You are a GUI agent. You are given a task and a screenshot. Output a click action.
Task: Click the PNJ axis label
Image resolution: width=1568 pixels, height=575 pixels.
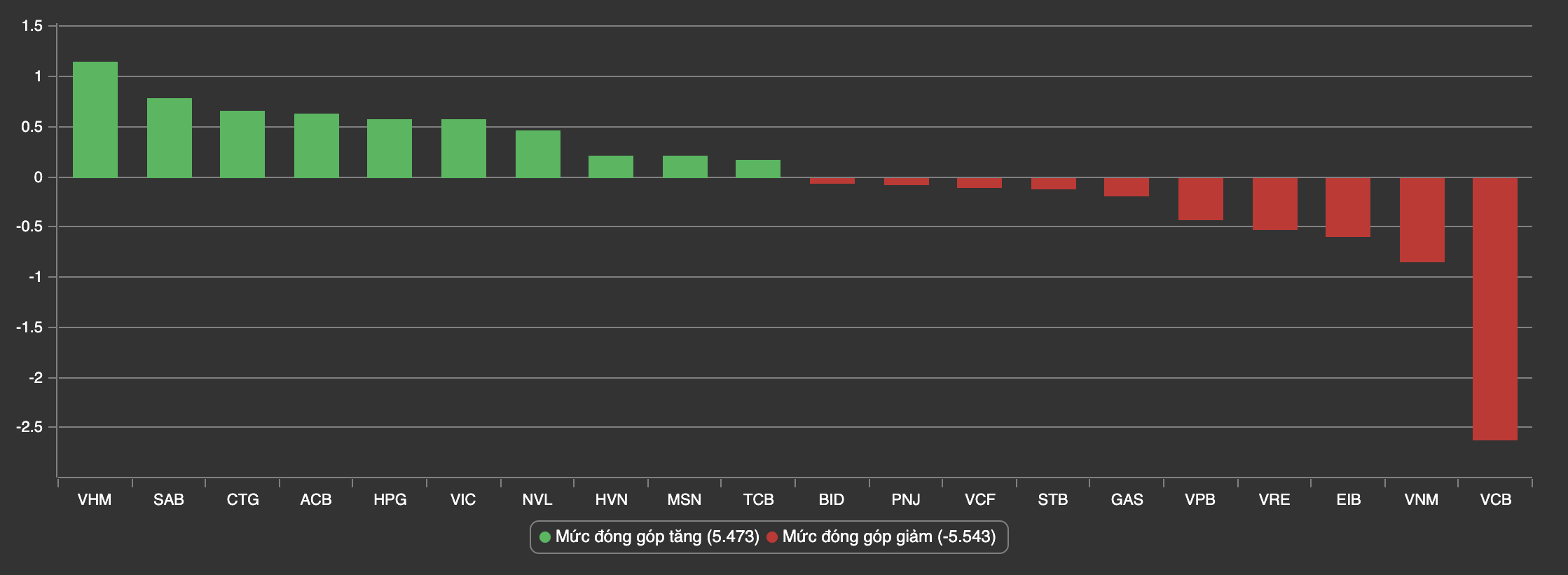tap(906, 500)
